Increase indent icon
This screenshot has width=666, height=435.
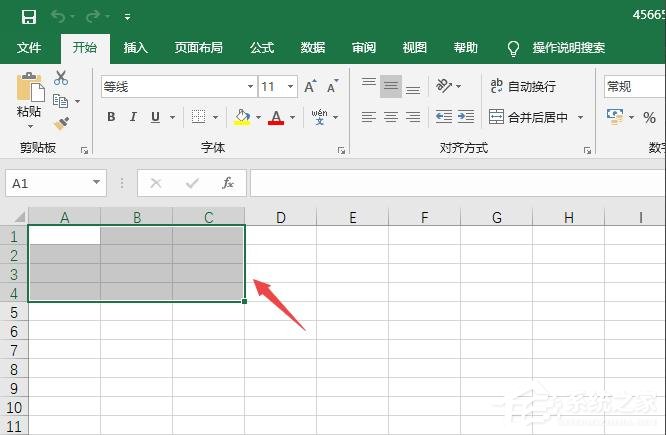click(466, 116)
